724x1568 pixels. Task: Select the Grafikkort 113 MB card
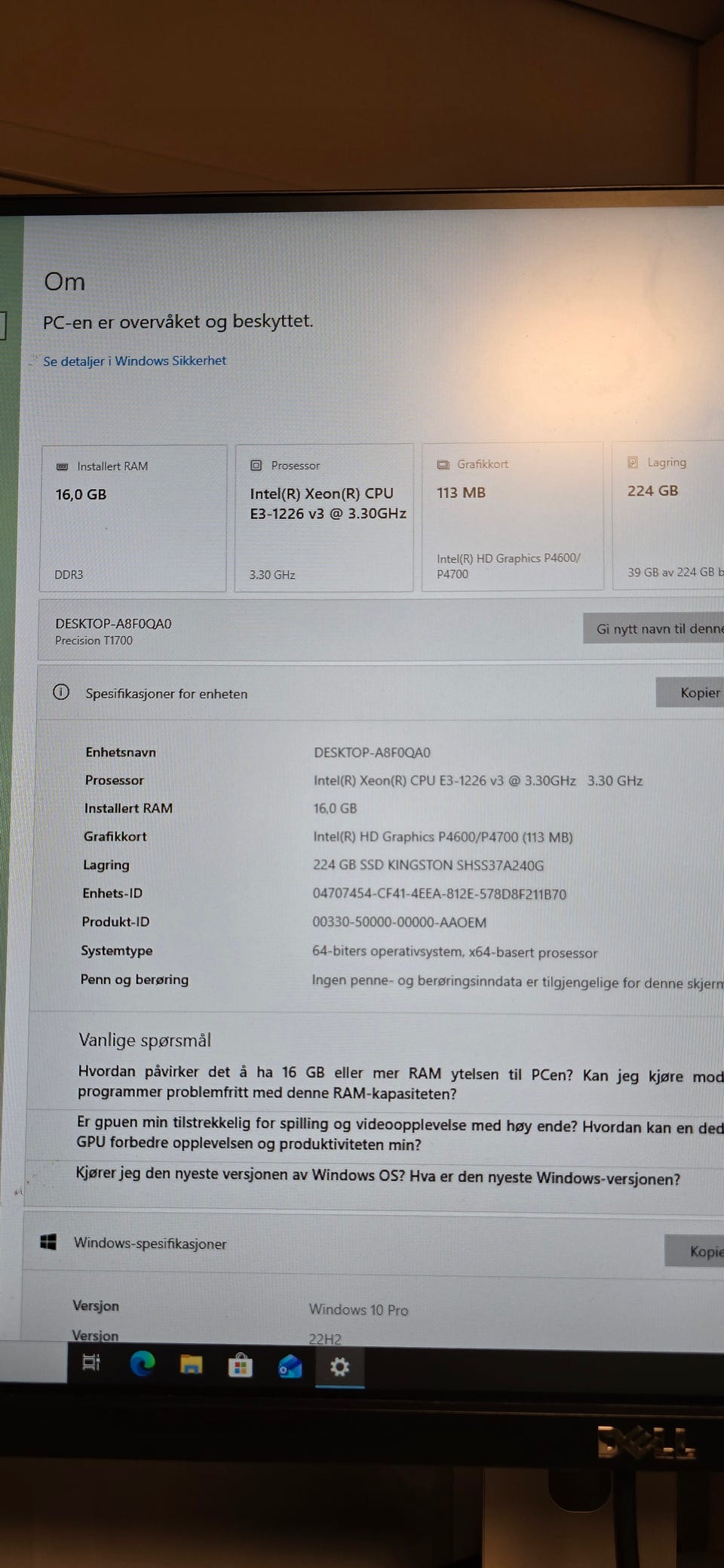pyautogui.click(x=513, y=516)
